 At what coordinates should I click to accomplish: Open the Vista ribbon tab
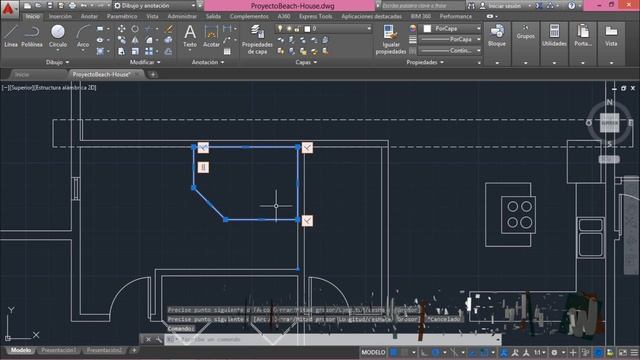[152, 16]
